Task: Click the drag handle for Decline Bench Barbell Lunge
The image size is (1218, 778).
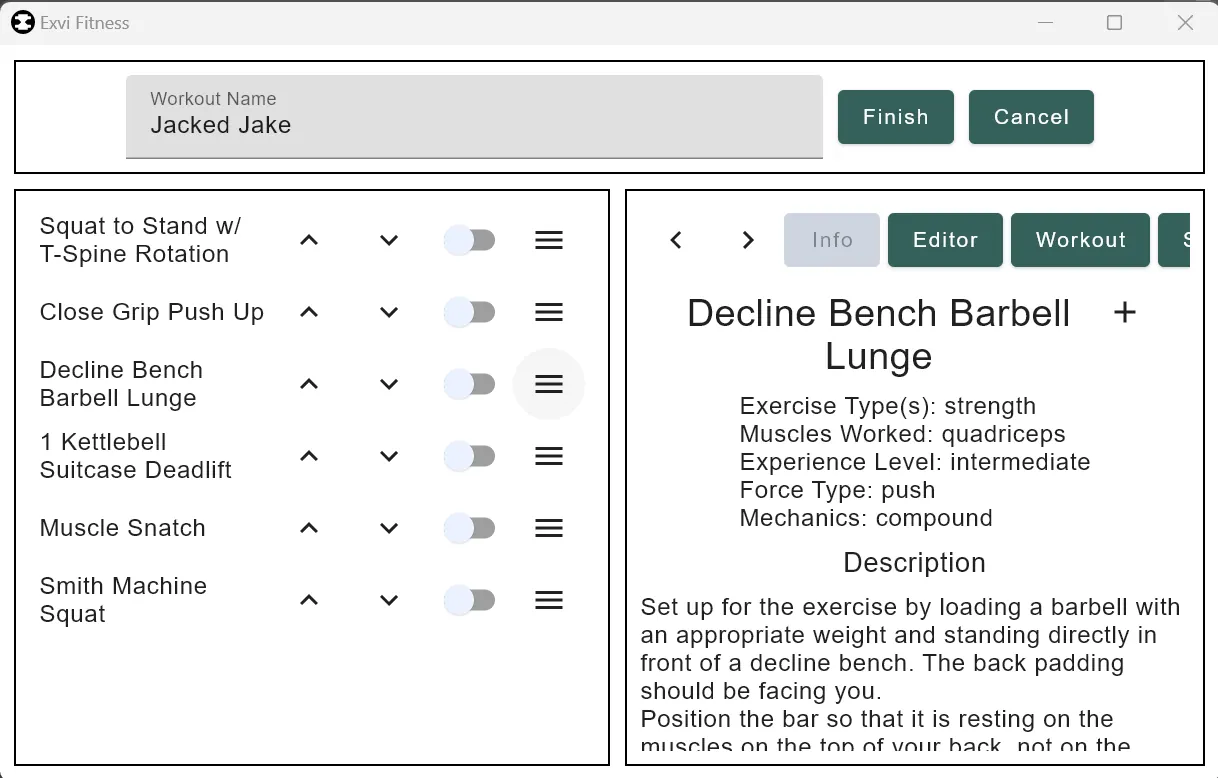Action: (549, 384)
